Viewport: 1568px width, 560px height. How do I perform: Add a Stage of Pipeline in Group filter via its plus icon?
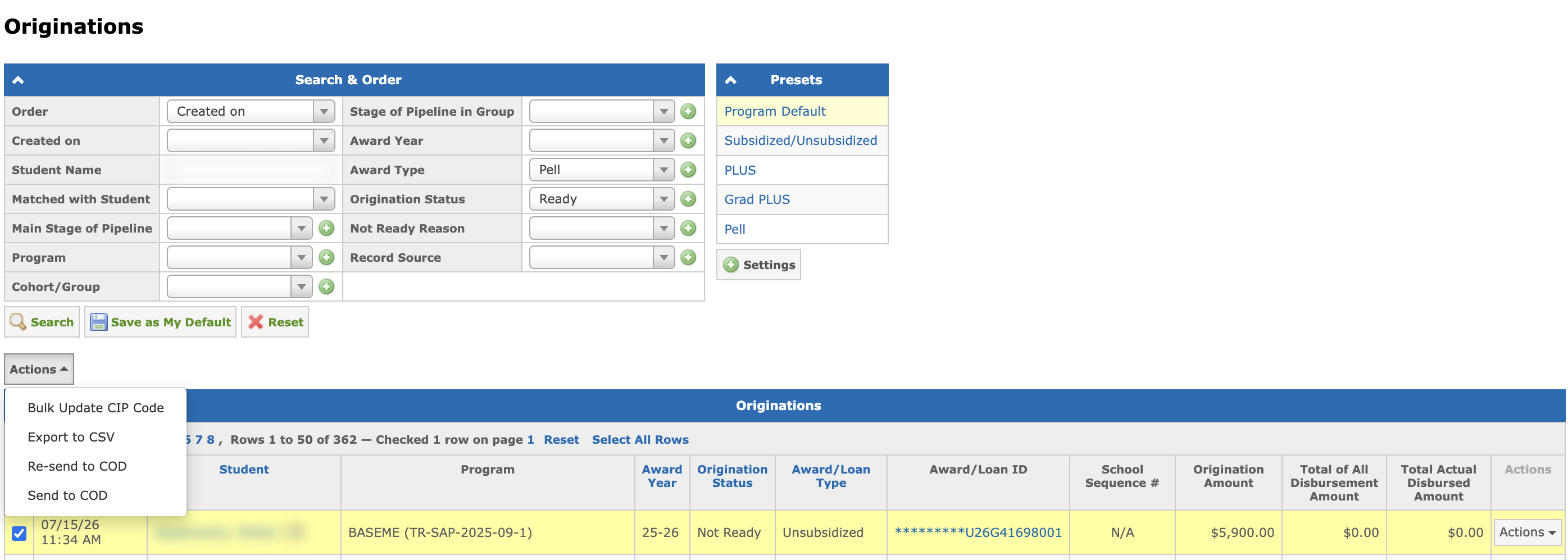pos(688,111)
